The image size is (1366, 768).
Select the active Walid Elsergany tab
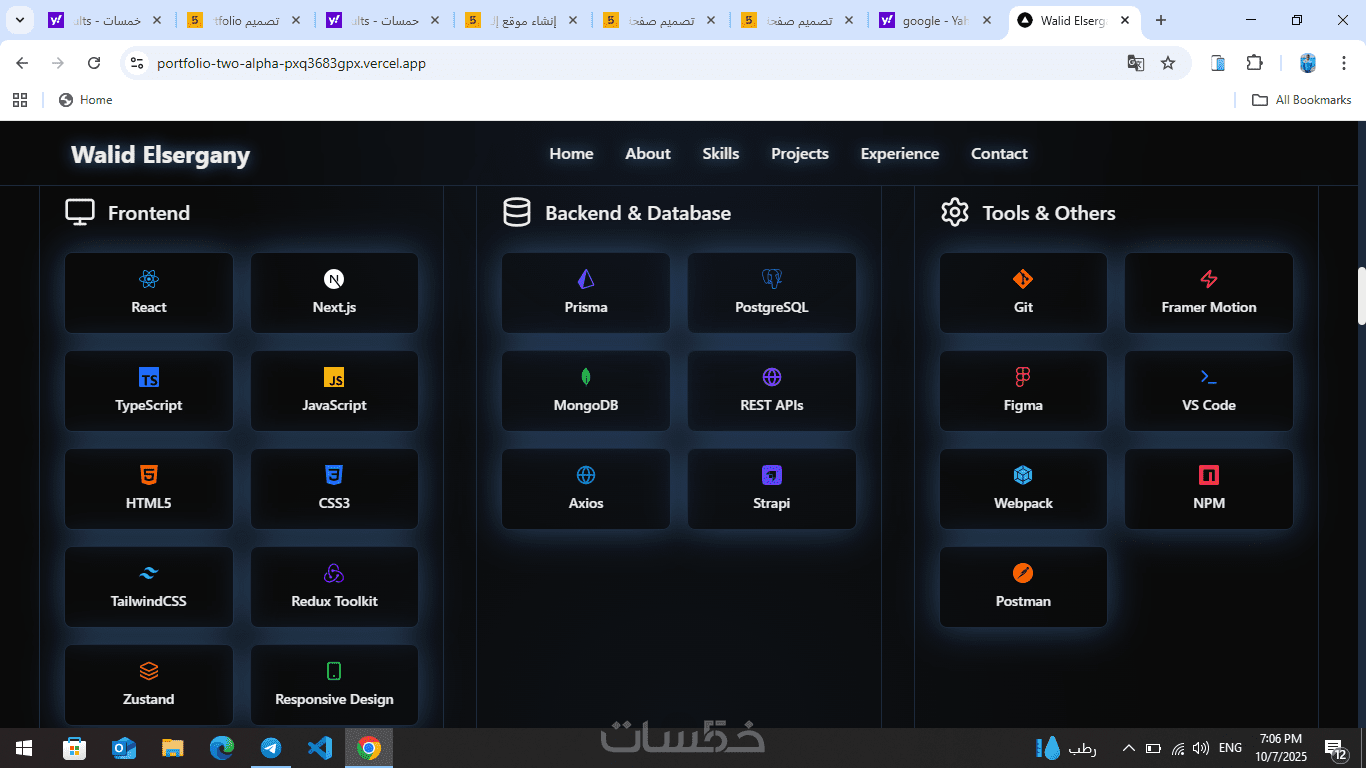point(1075,20)
